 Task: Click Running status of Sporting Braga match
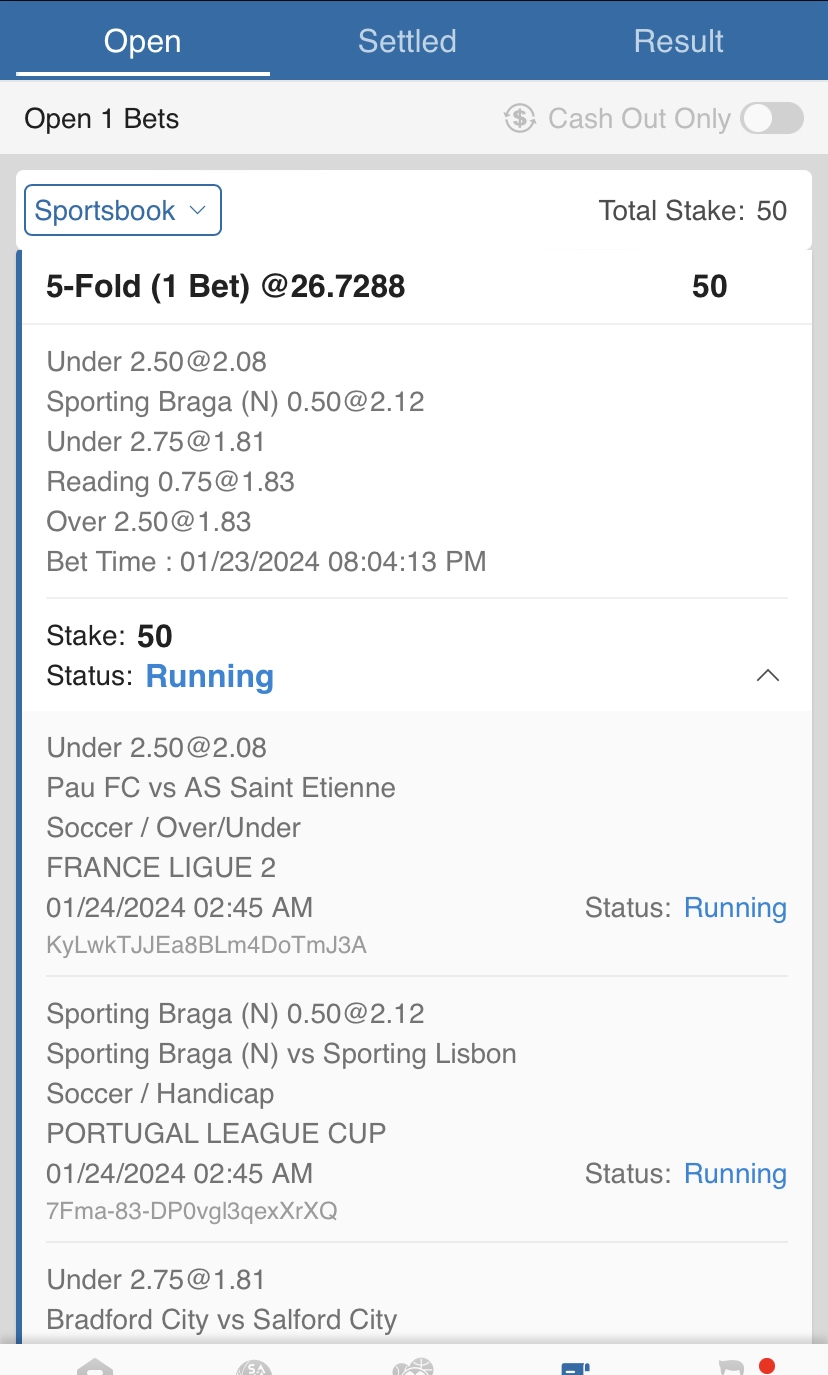tap(735, 1174)
